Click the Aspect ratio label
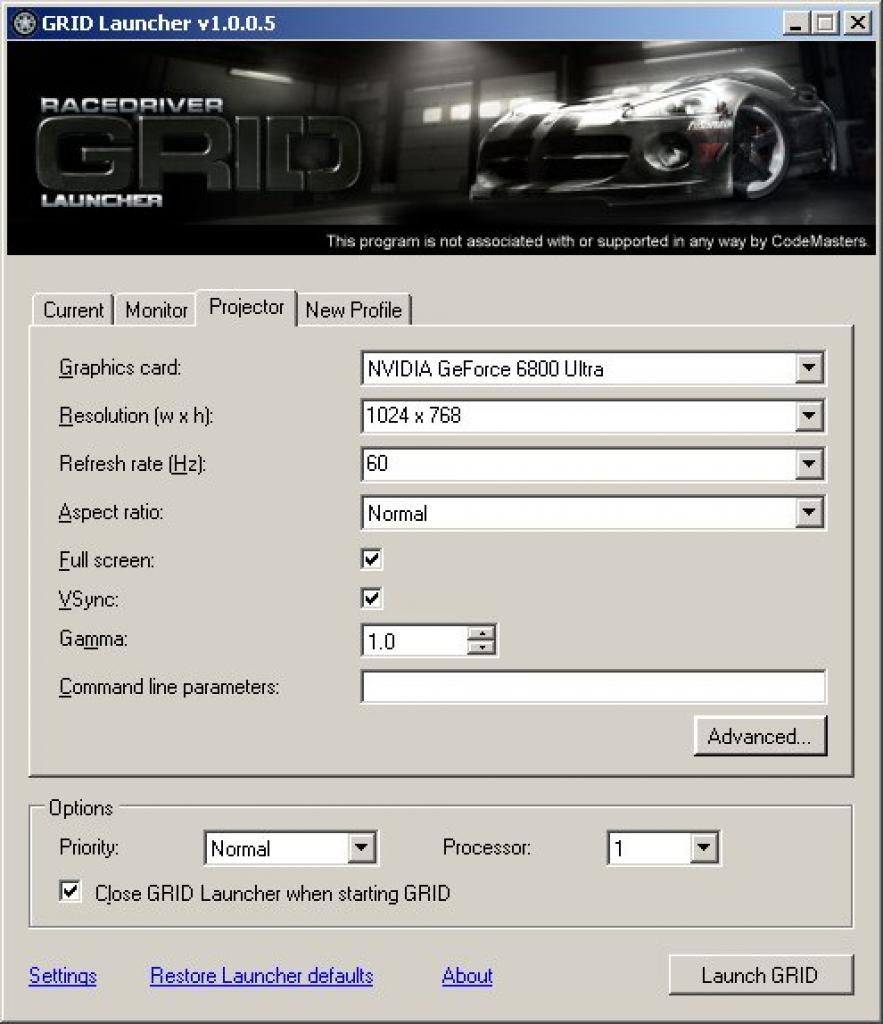 [111, 513]
